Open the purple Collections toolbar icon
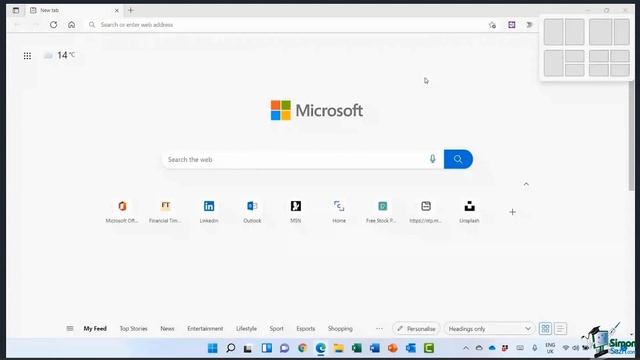The height and width of the screenshot is (360, 640). click(511, 25)
